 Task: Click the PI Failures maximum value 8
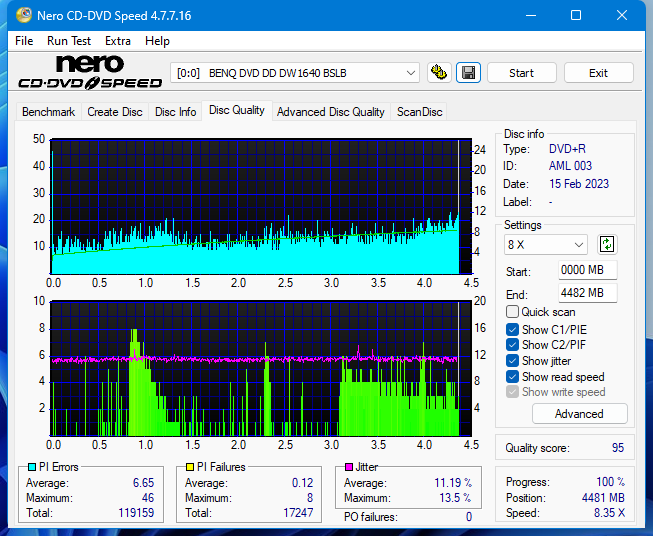click(310, 498)
